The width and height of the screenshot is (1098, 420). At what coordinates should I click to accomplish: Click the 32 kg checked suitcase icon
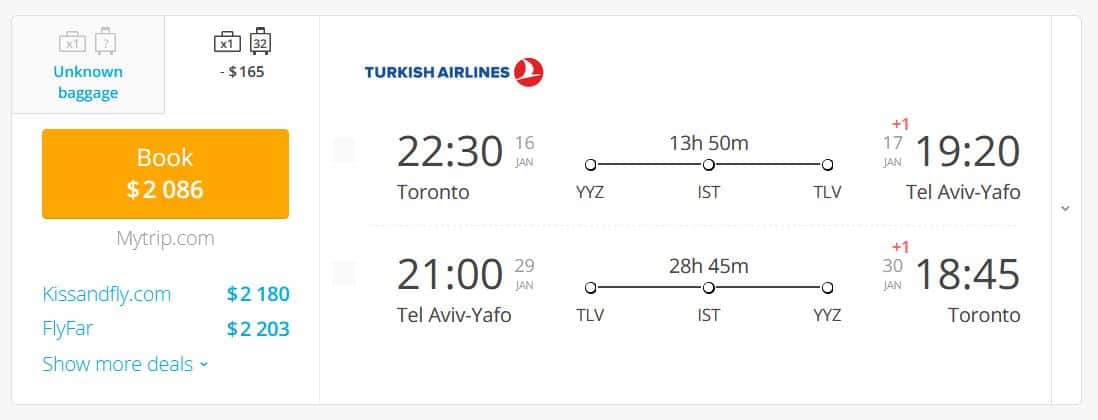[260, 41]
